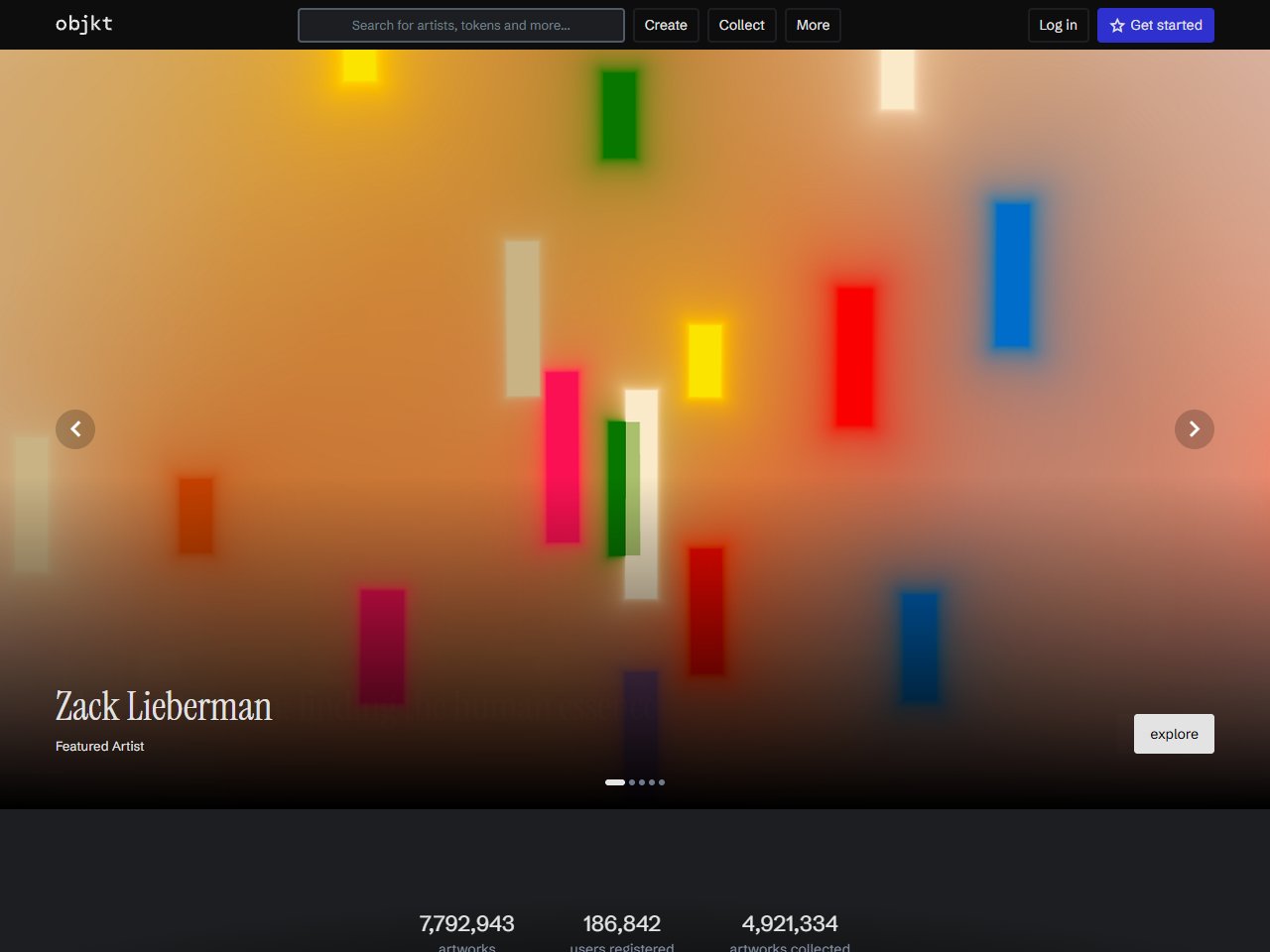Click inside the search input field
The image size is (1270, 952).
click(x=461, y=25)
